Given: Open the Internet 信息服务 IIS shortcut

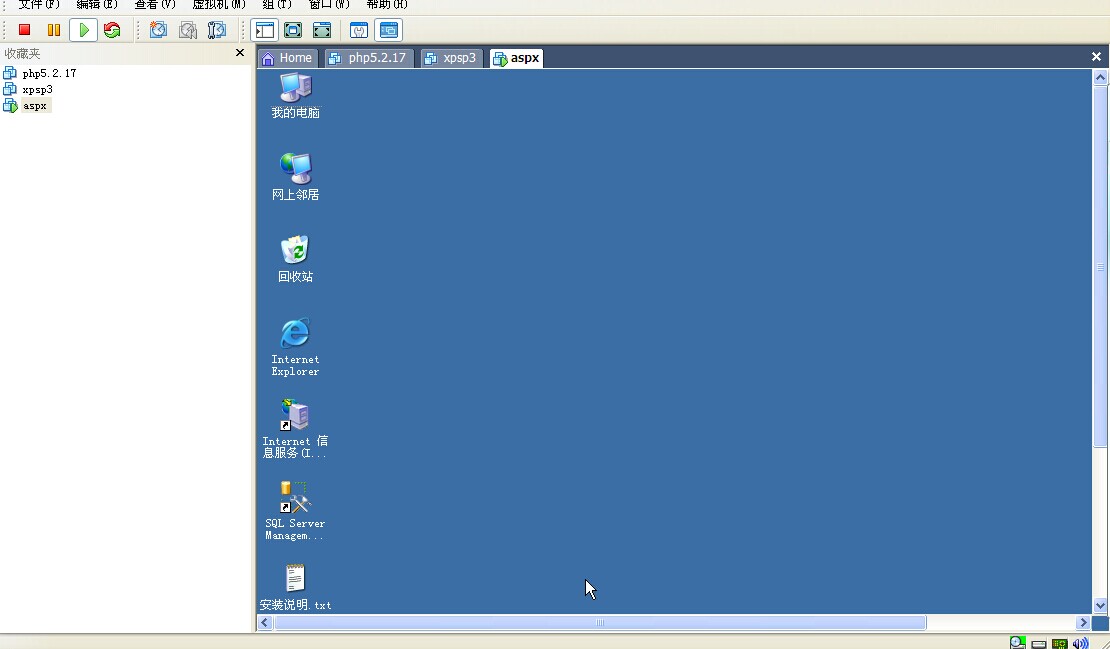Looking at the screenshot, I should (x=294, y=415).
